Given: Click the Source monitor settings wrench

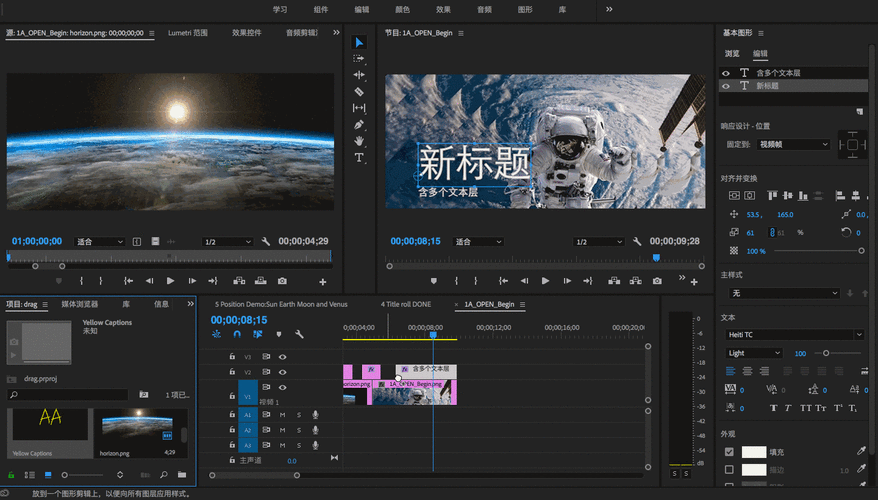Looking at the screenshot, I should (265, 241).
